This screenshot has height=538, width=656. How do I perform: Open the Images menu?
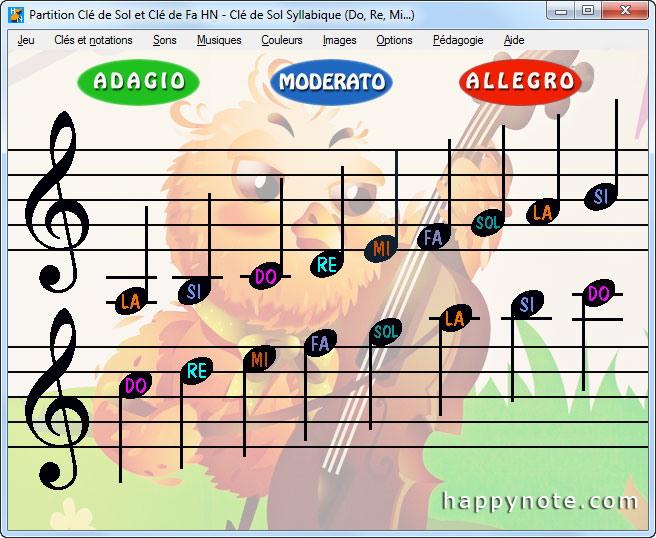pos(339,40)
